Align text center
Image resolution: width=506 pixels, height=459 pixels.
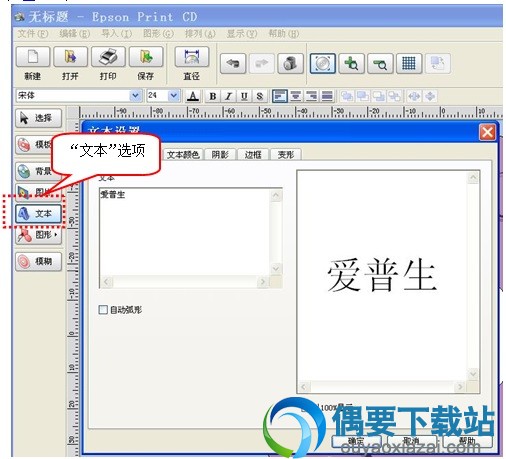(x=295, y=96)
